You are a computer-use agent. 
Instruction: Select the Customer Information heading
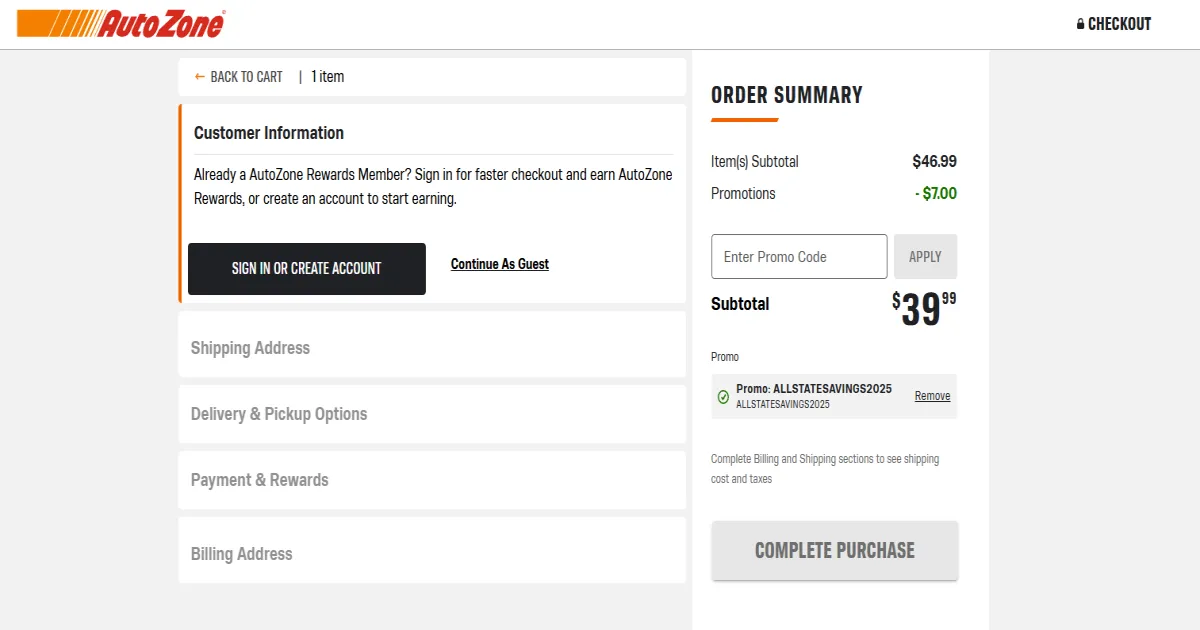coord(269,133)
